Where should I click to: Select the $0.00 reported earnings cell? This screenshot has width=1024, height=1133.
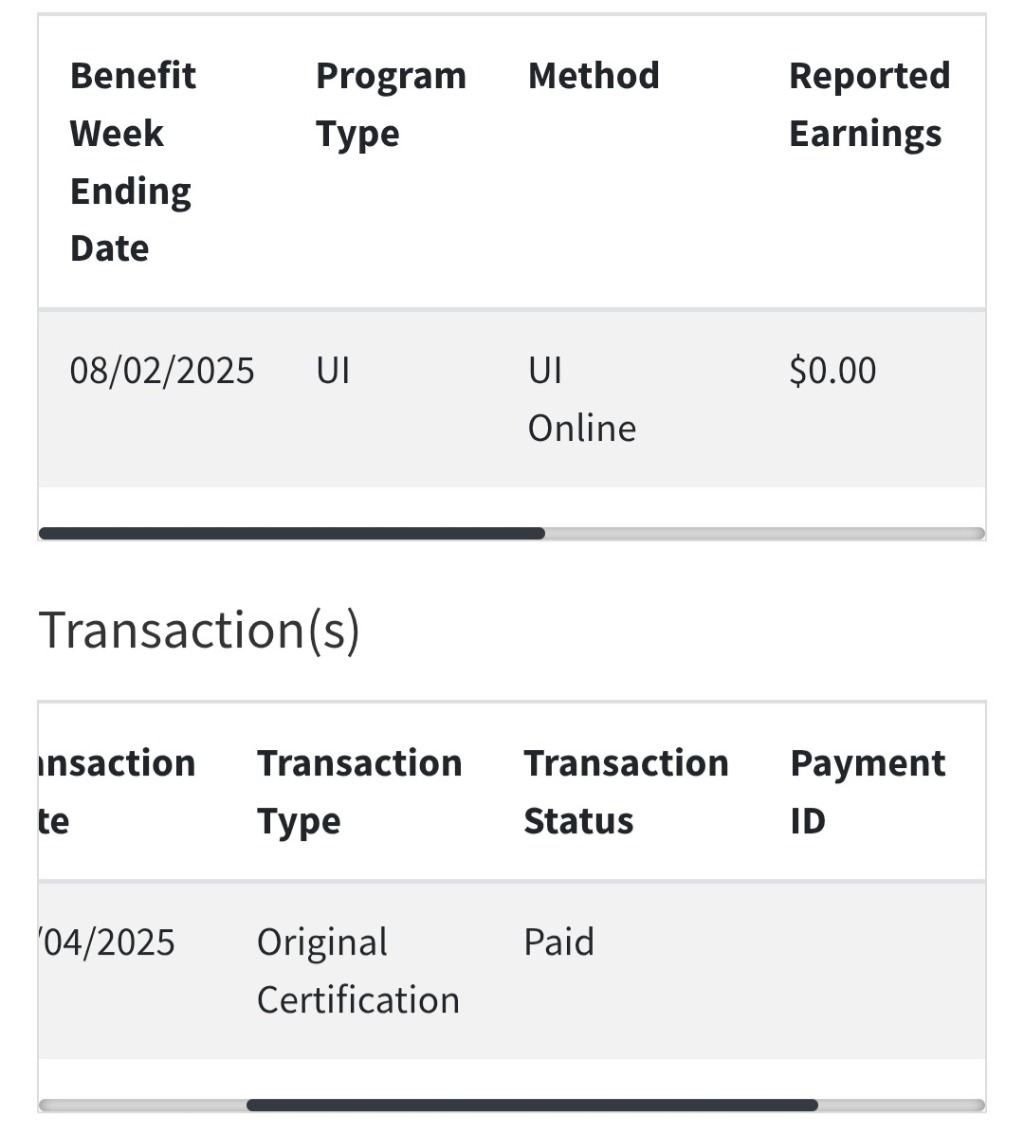[832, 371]
